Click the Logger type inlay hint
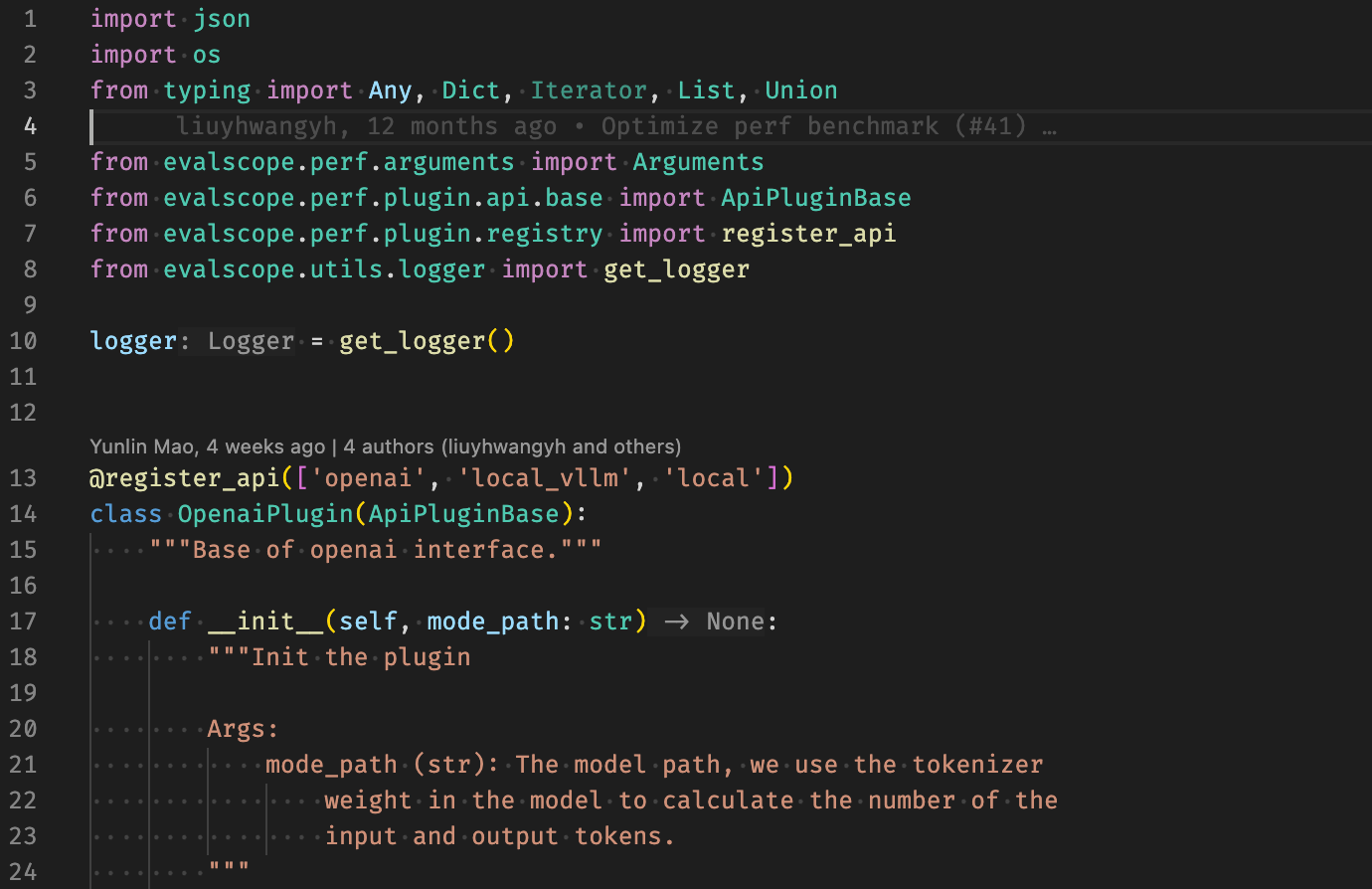This screenshot has width=1372, height=889. point(251,341)
